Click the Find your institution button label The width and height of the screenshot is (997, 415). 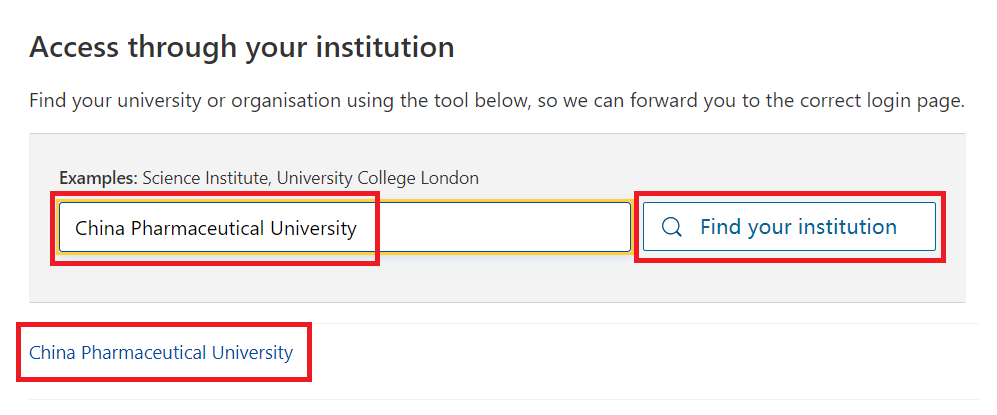(x=798, y=227)
